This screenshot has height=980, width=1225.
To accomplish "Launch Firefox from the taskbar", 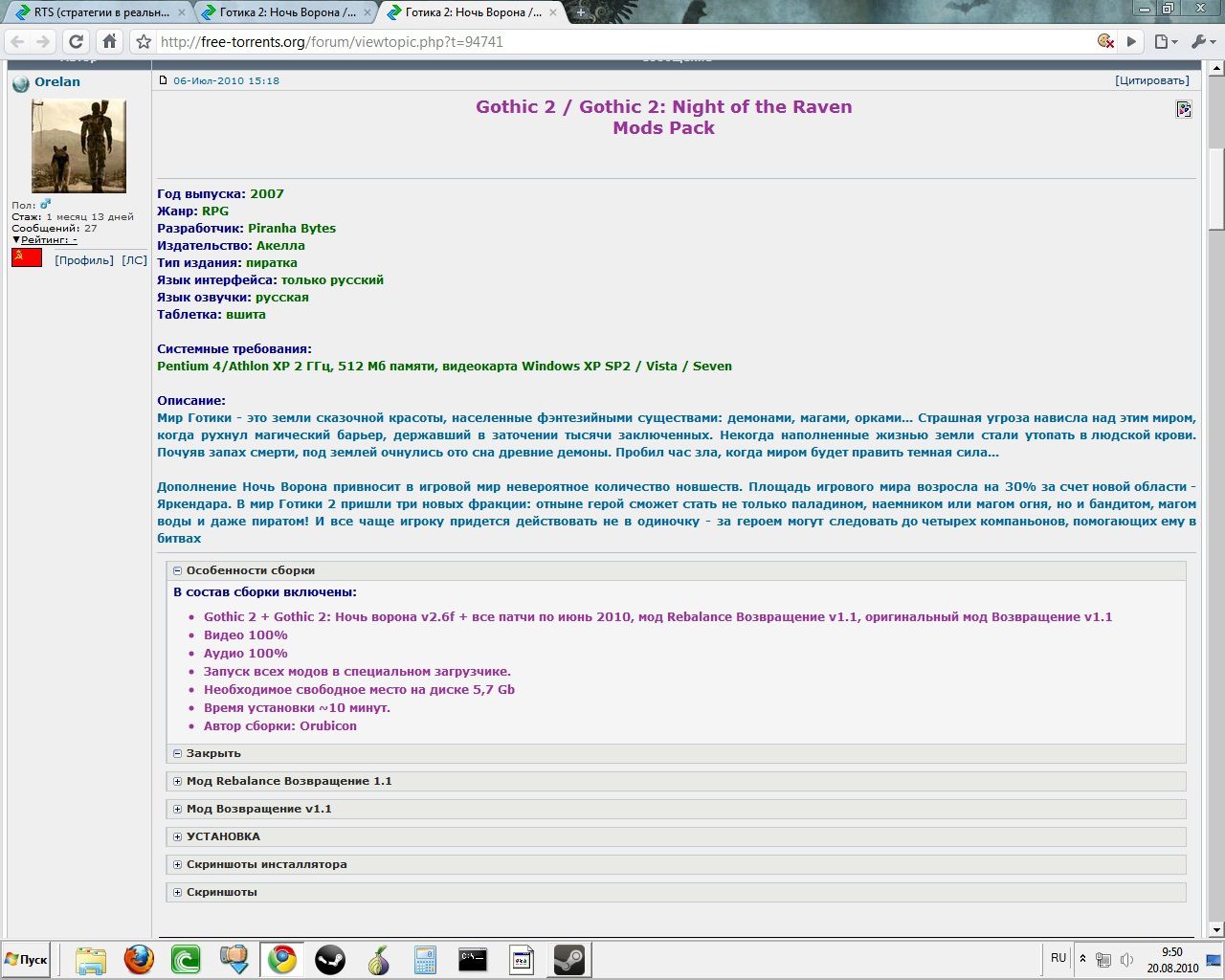I will 139,960.
